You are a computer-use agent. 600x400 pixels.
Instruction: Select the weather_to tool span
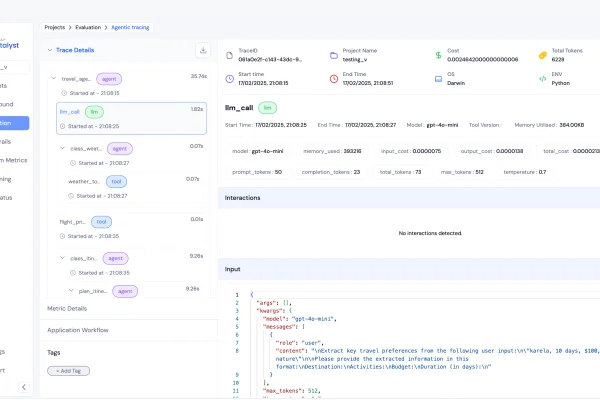(133, 188)
